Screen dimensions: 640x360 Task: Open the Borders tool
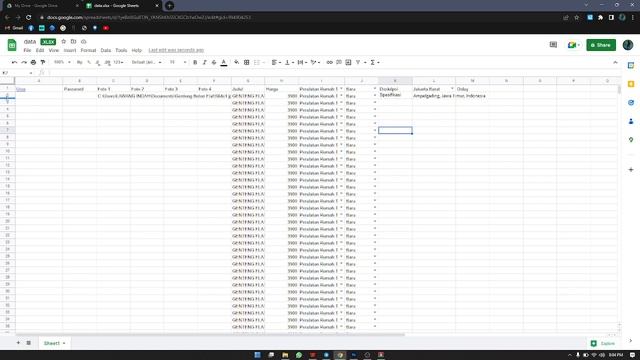[x=247, y=62]
